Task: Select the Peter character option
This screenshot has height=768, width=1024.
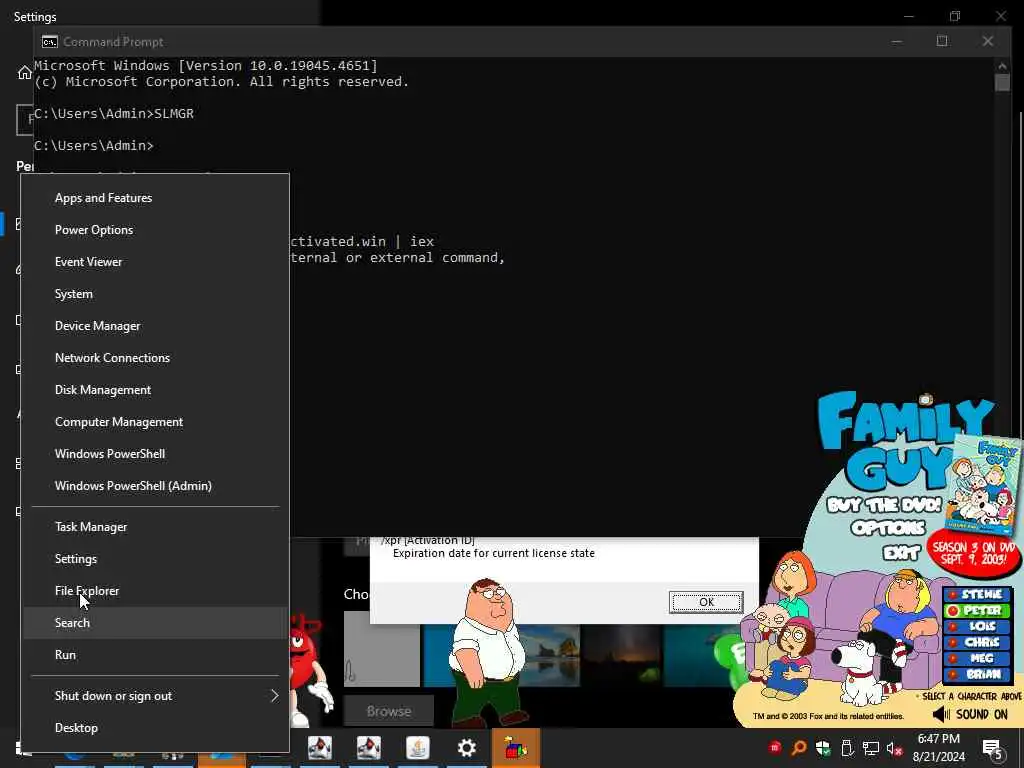Action: point(977,611)
